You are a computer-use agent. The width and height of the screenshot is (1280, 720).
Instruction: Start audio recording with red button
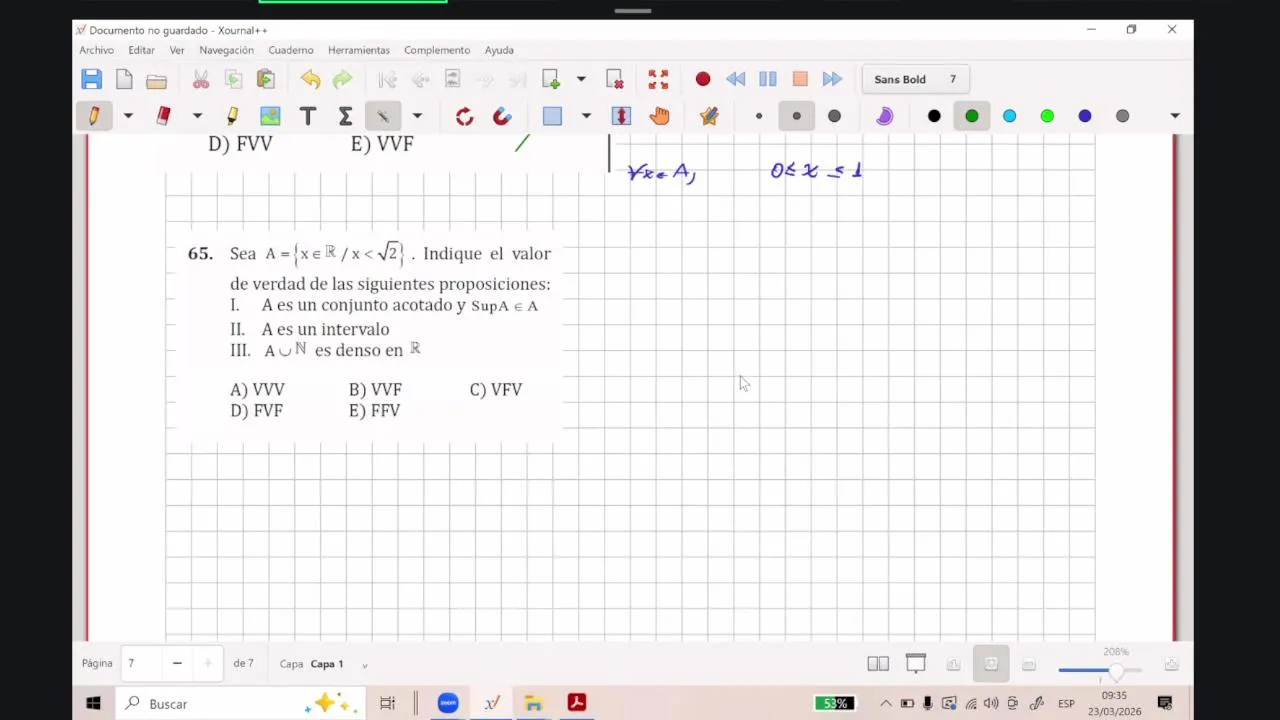tap(703, 80)
